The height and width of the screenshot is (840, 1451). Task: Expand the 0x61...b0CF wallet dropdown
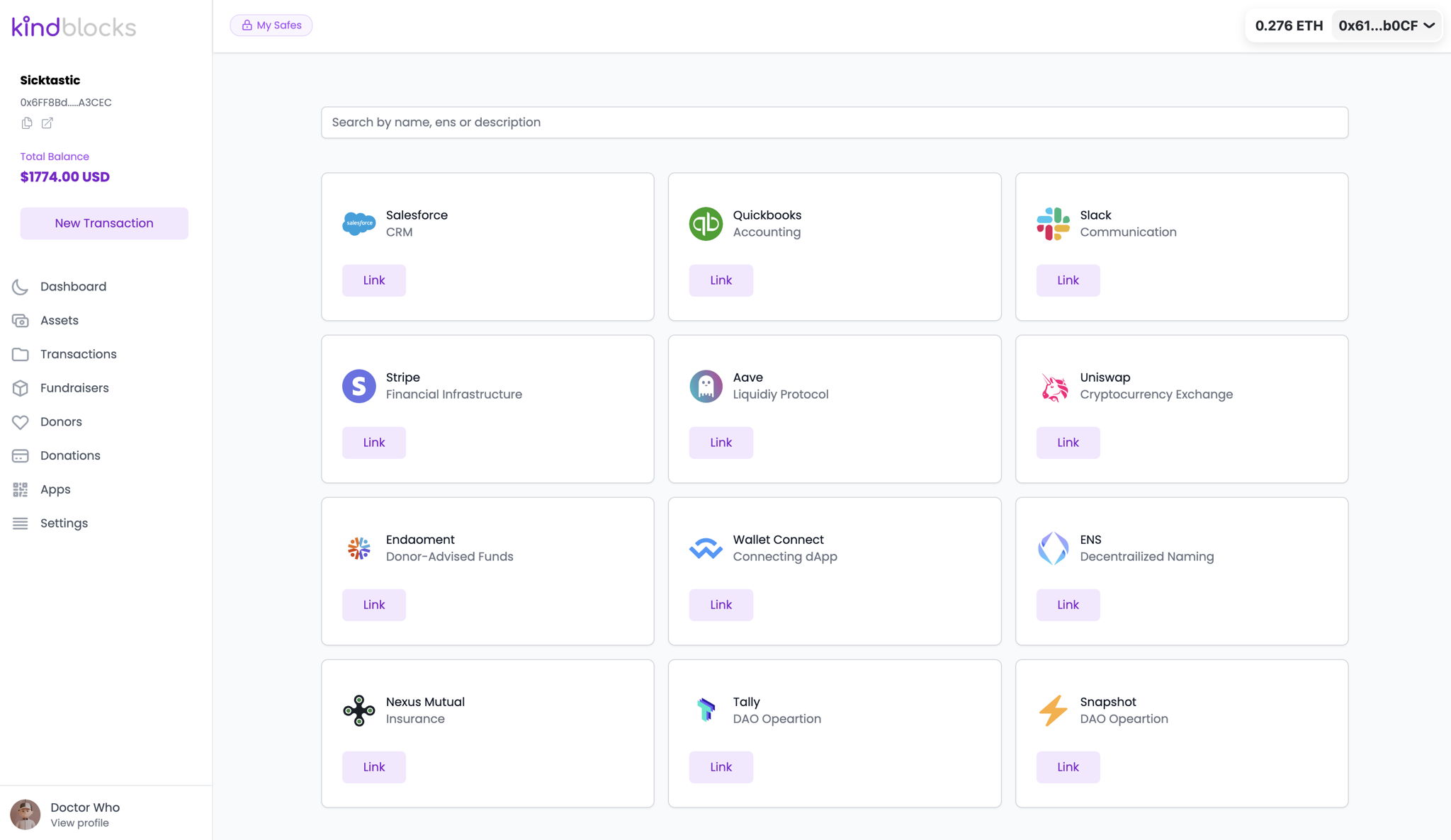point(1387,25)
